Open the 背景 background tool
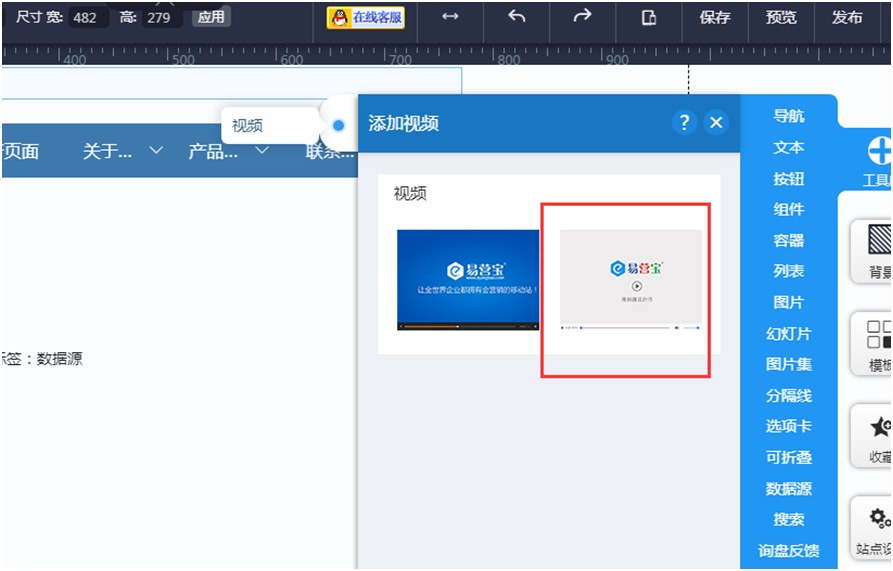Image resolution: width=893 pixels, height=571 pixels. pos(872,251)
